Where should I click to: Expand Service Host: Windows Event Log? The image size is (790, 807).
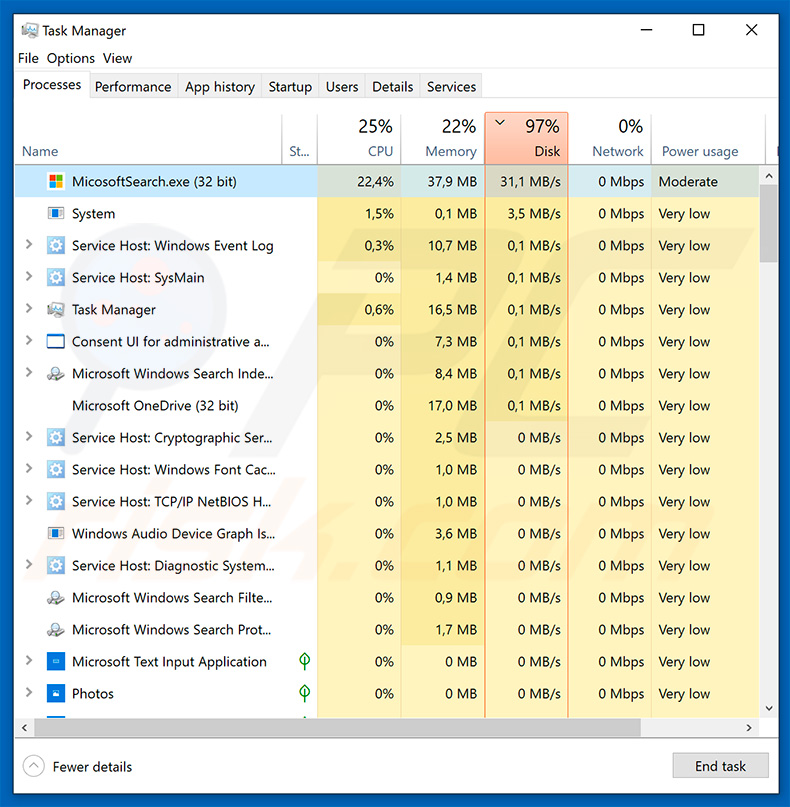click(29, 245)
